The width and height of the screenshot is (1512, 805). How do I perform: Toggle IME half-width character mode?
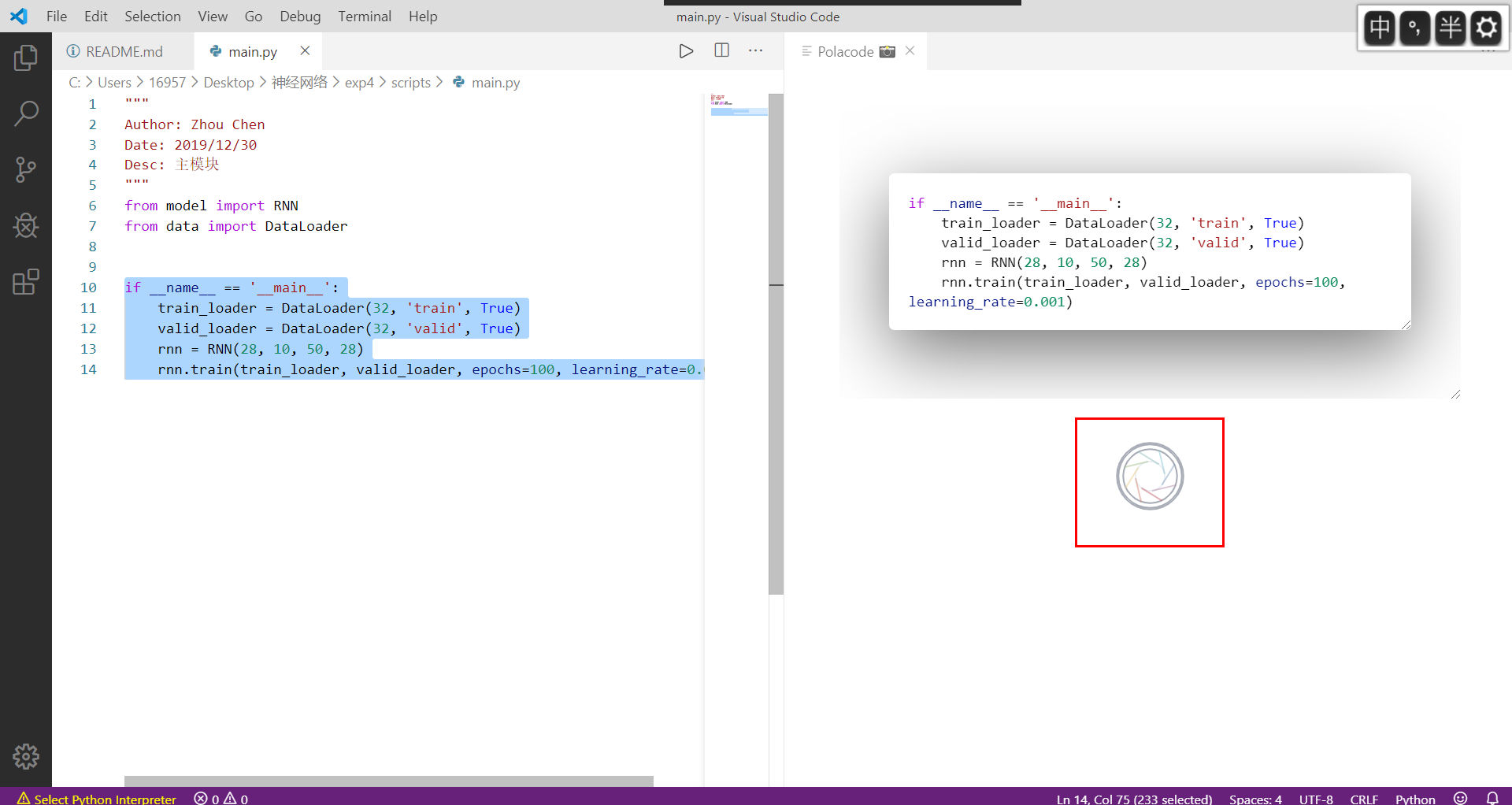pos(1451,28)
